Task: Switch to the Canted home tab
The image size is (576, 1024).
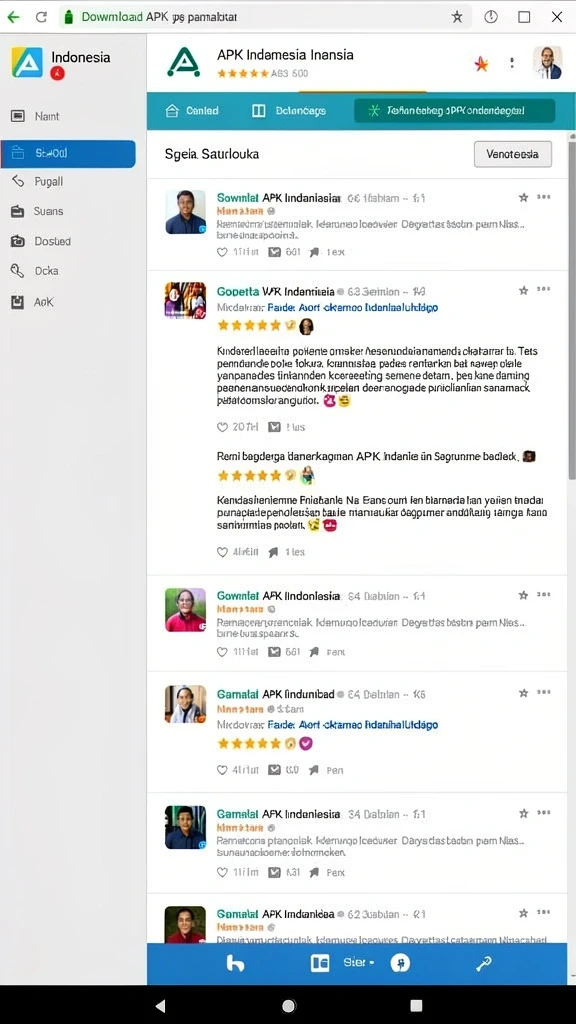Action: click(x=192, y=110)
